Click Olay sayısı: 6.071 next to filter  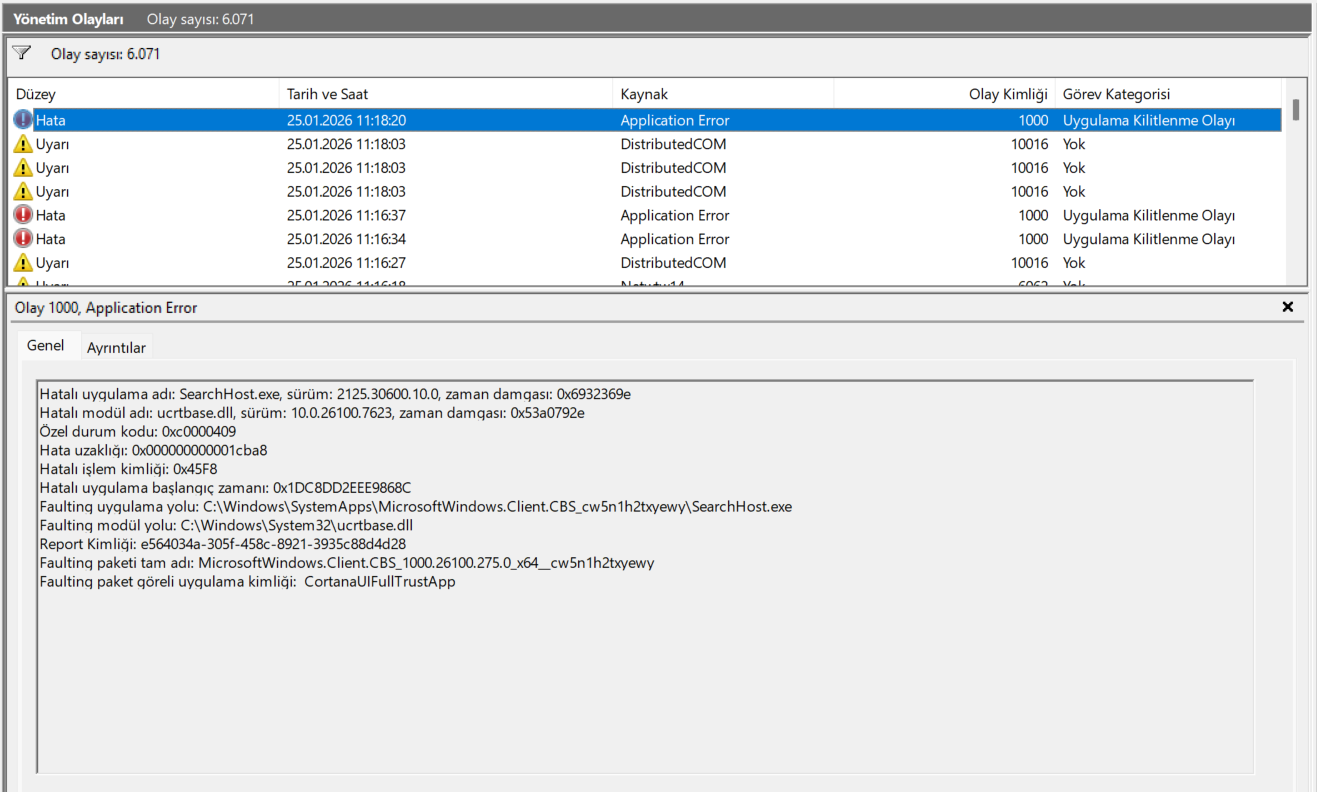point(105,54)
